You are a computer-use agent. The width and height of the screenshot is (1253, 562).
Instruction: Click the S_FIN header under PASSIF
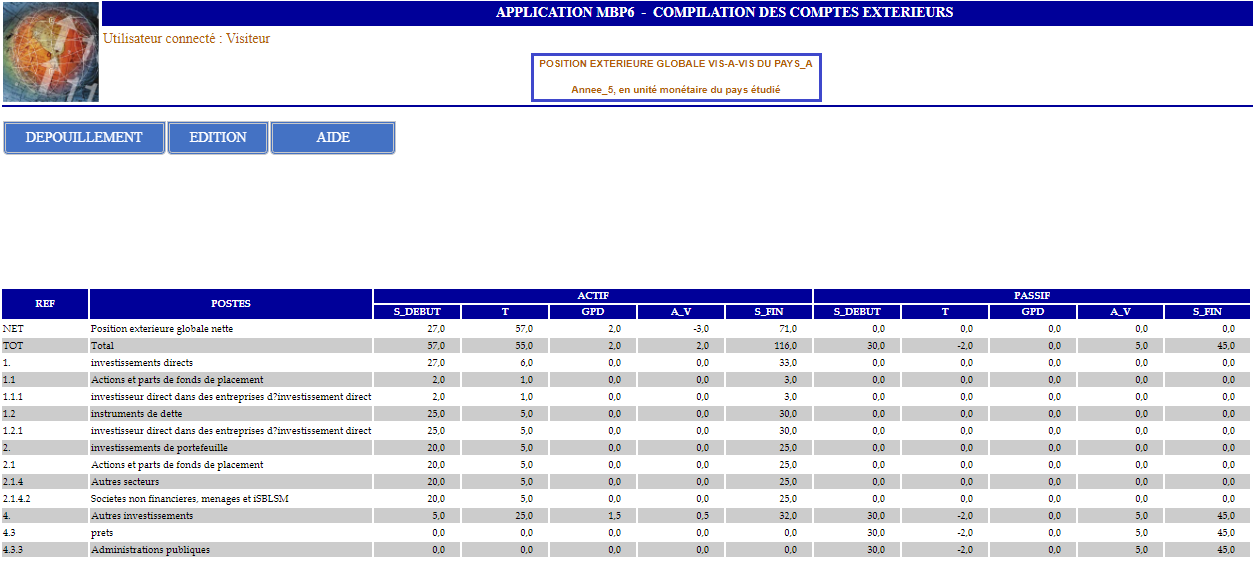(x=1207, y=312)
